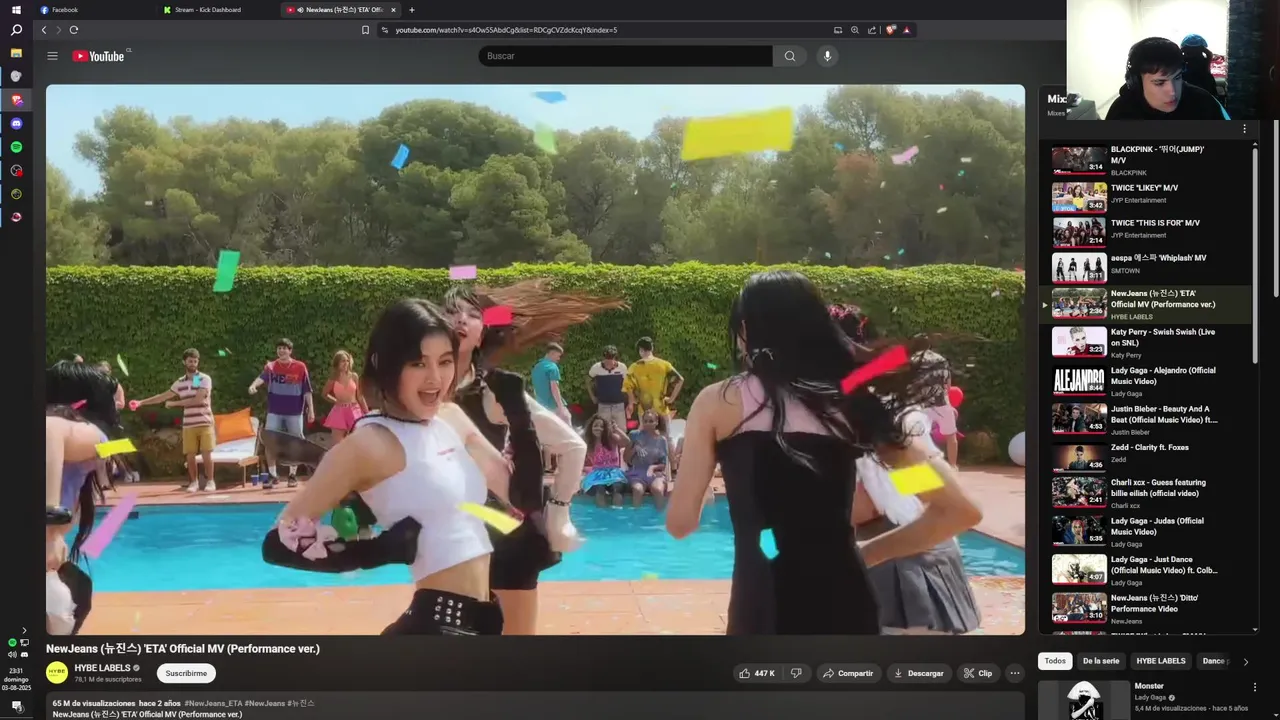View site information icon in address bar
This screenshot has height=720, width=1280.
(x=385, y=30)
